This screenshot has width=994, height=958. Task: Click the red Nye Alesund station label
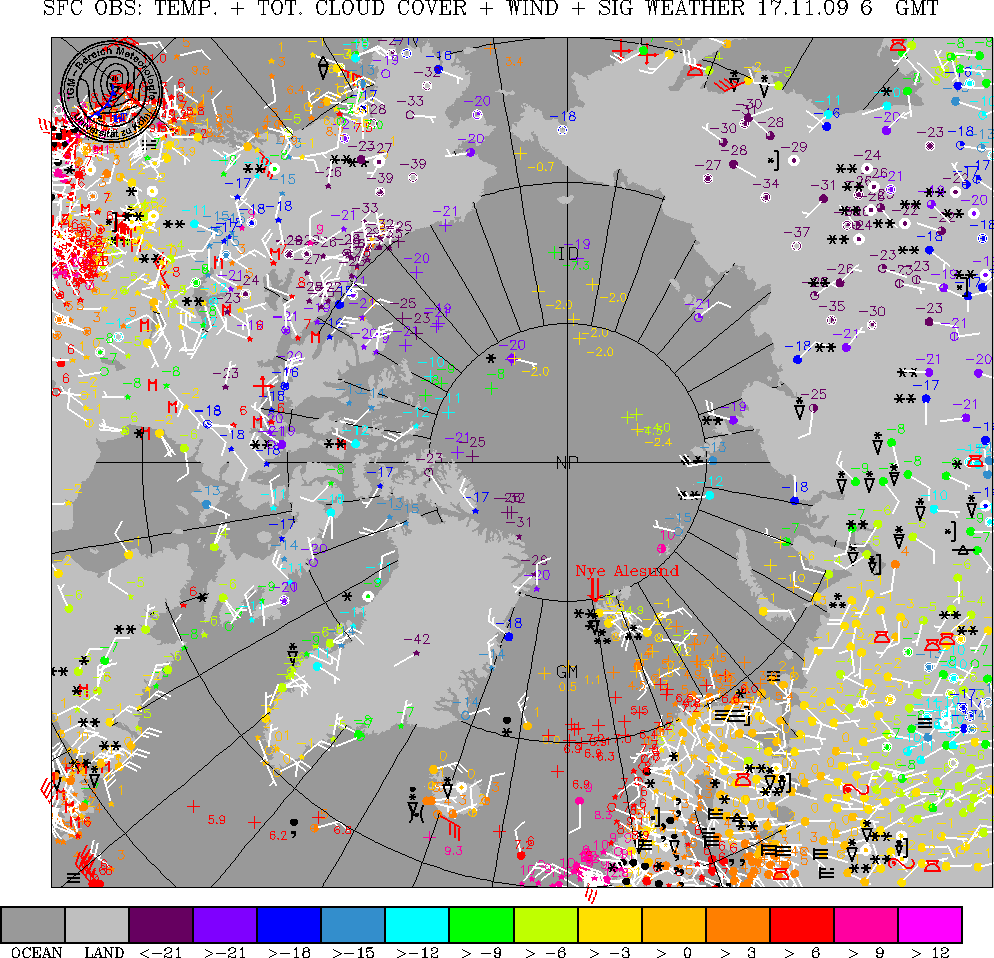[x=627, y=570]
